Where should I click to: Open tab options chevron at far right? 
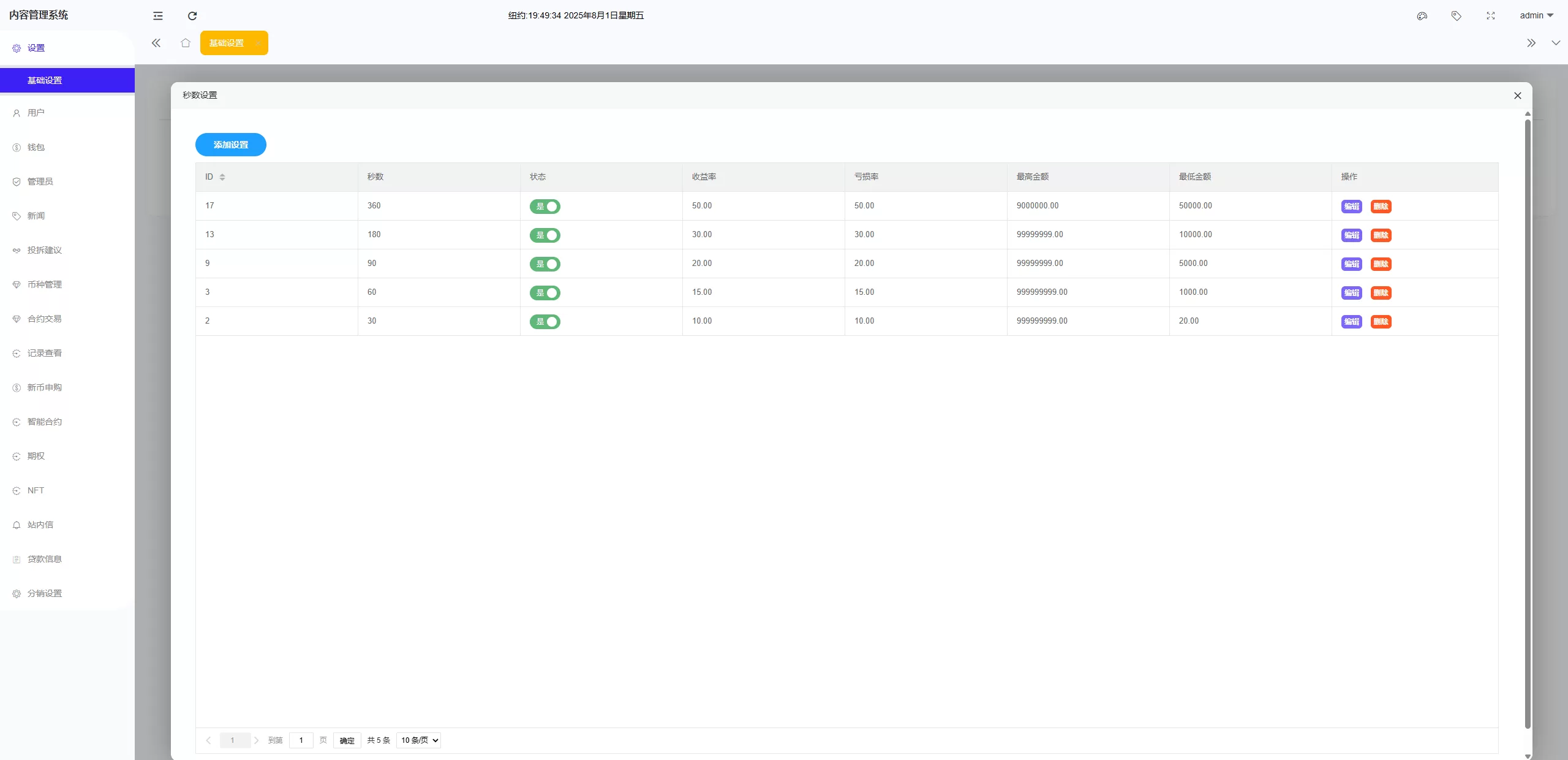(1556, 43)
